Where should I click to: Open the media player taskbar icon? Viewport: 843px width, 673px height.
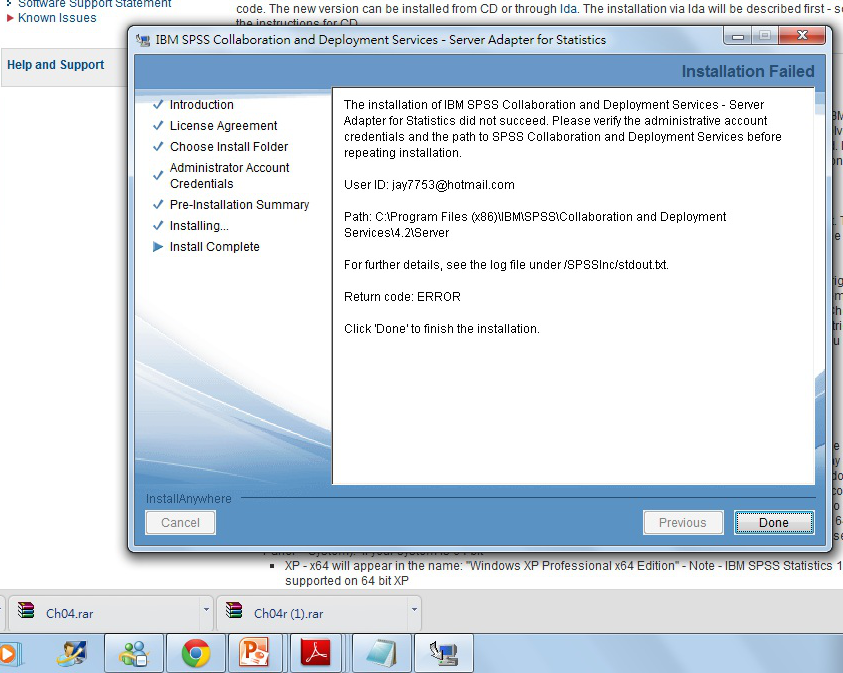point(11,654)
